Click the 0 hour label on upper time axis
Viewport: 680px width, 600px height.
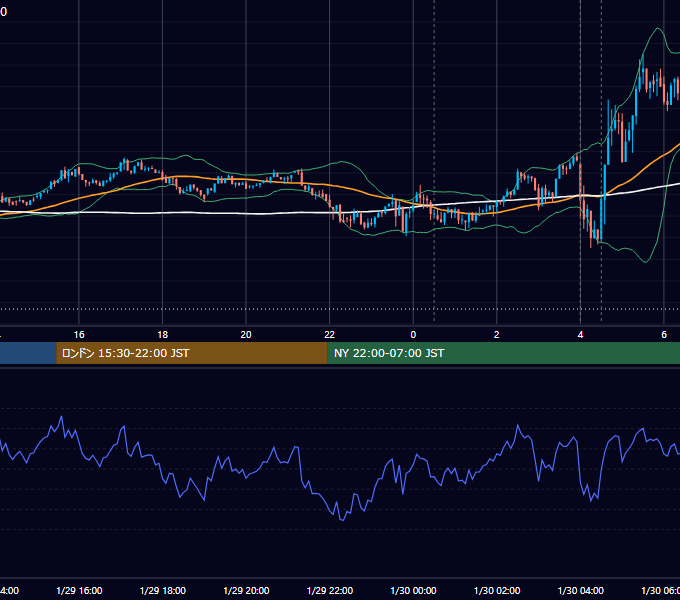pos(413,335)
